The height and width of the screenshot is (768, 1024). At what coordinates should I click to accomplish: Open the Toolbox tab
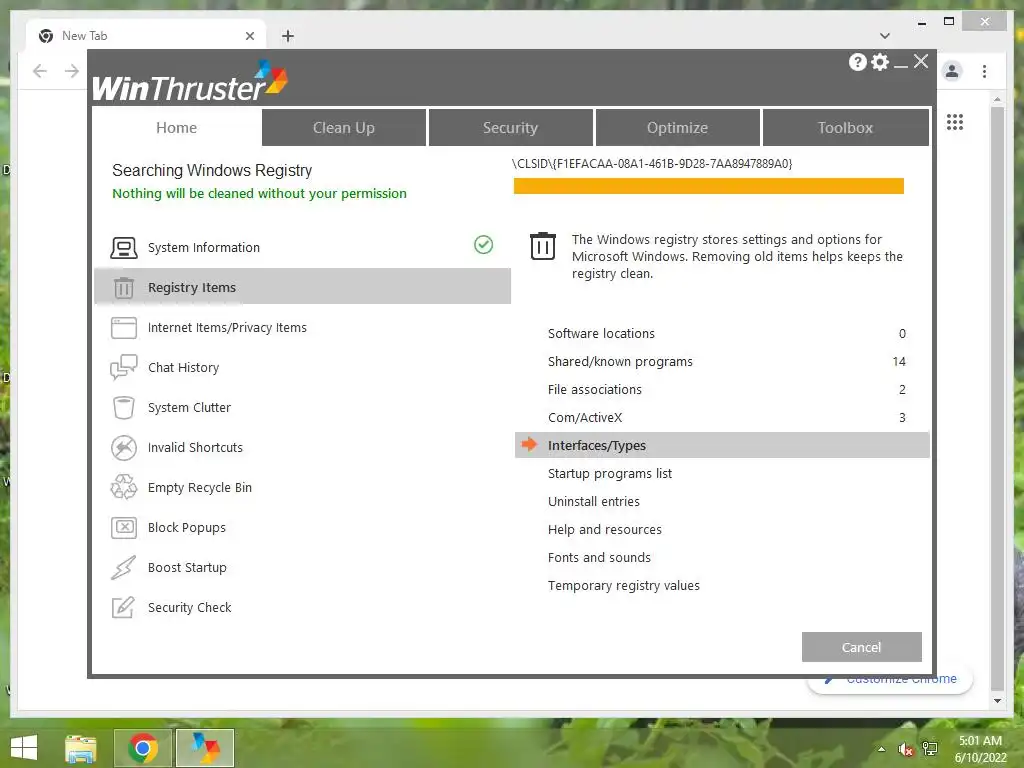pos(845,127)
